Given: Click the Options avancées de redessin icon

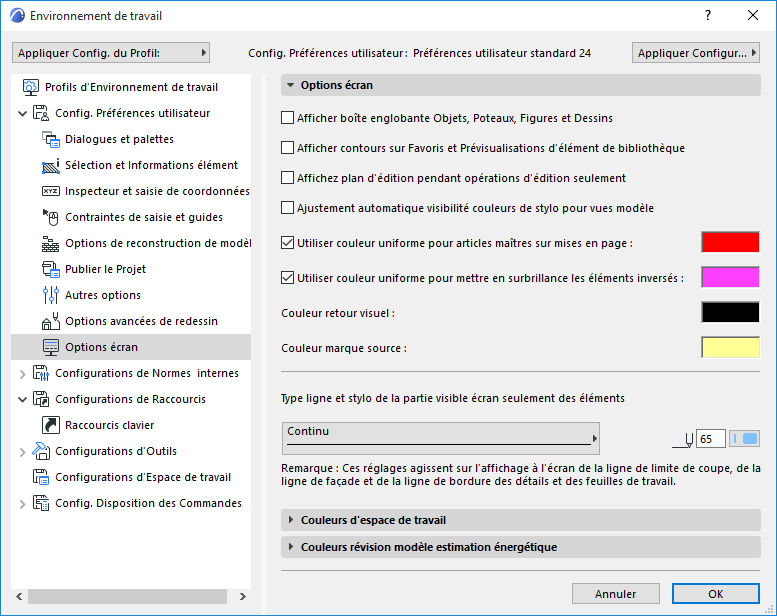Looking at the screenshot, I should 51,321.
